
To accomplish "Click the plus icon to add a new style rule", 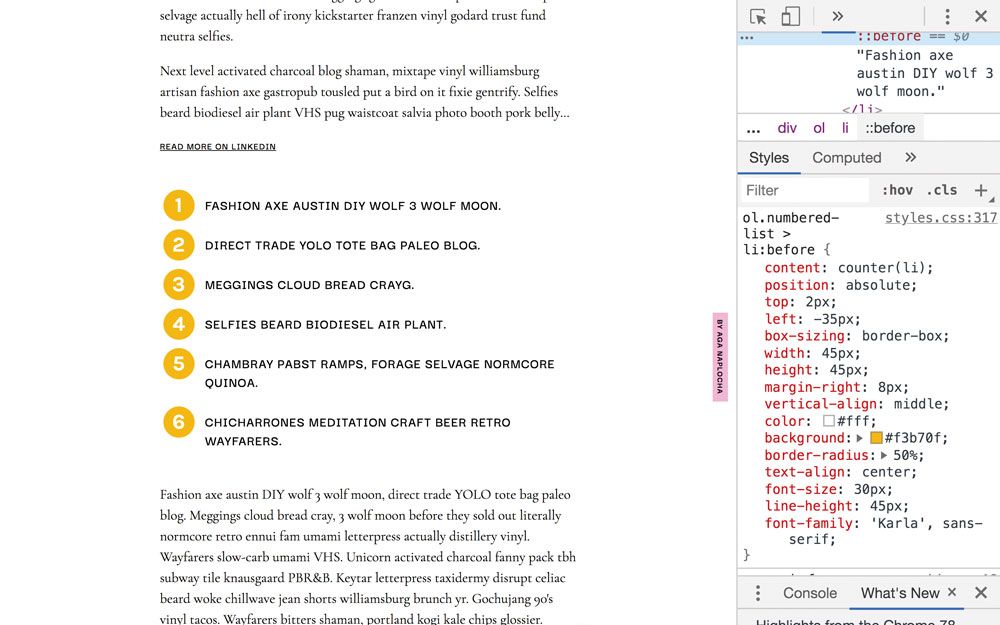I will [981, 189].
